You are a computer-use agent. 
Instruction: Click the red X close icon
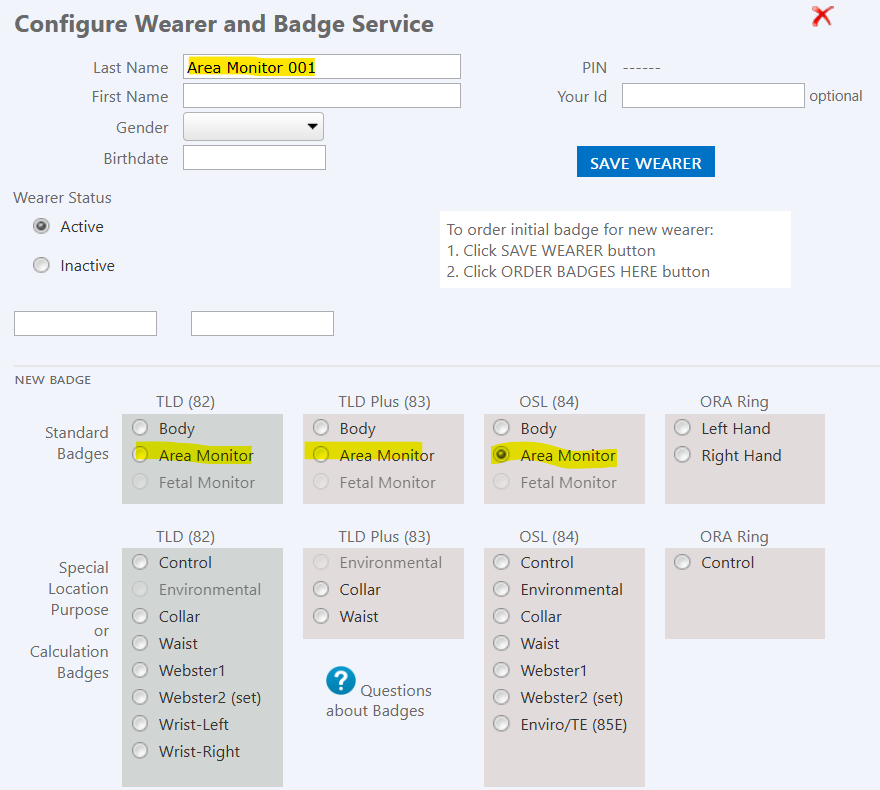pos(822,16)
